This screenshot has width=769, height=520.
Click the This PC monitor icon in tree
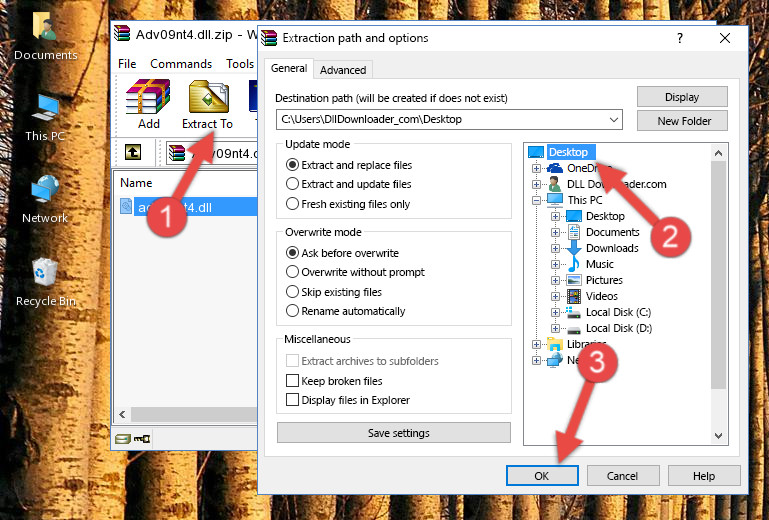(555, 200)
